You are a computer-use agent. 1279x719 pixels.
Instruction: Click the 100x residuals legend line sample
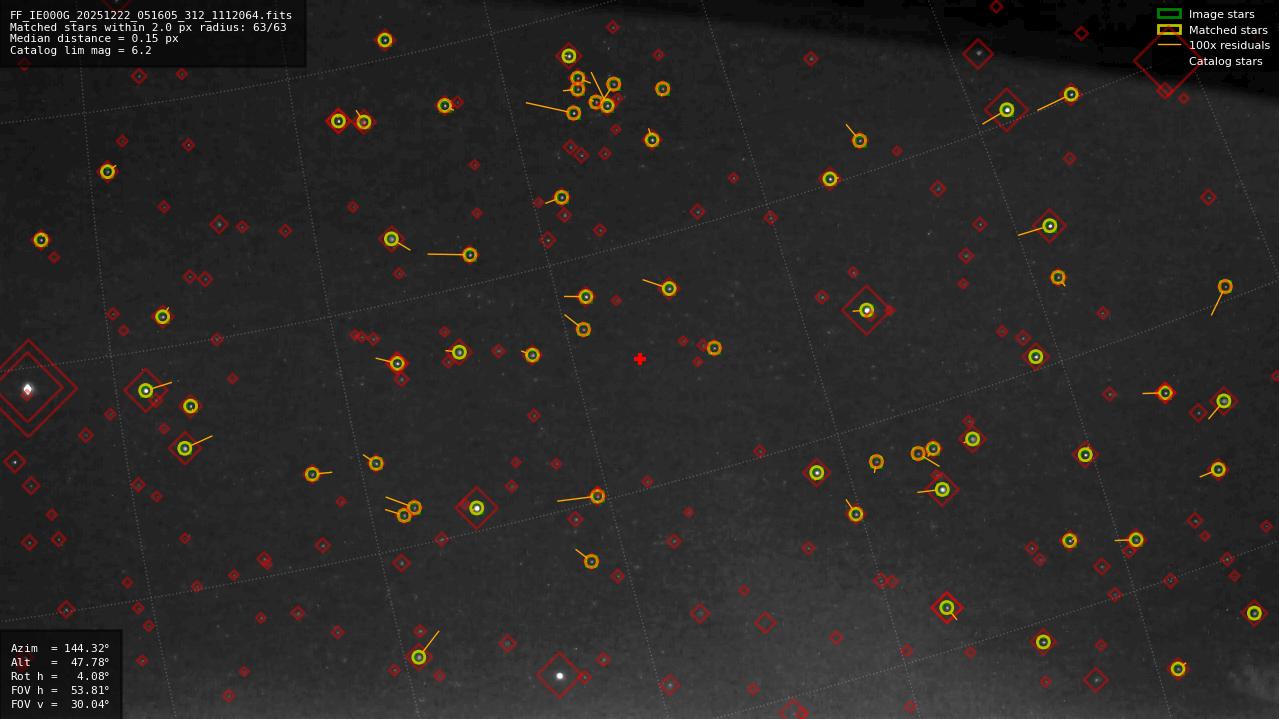1169,45
